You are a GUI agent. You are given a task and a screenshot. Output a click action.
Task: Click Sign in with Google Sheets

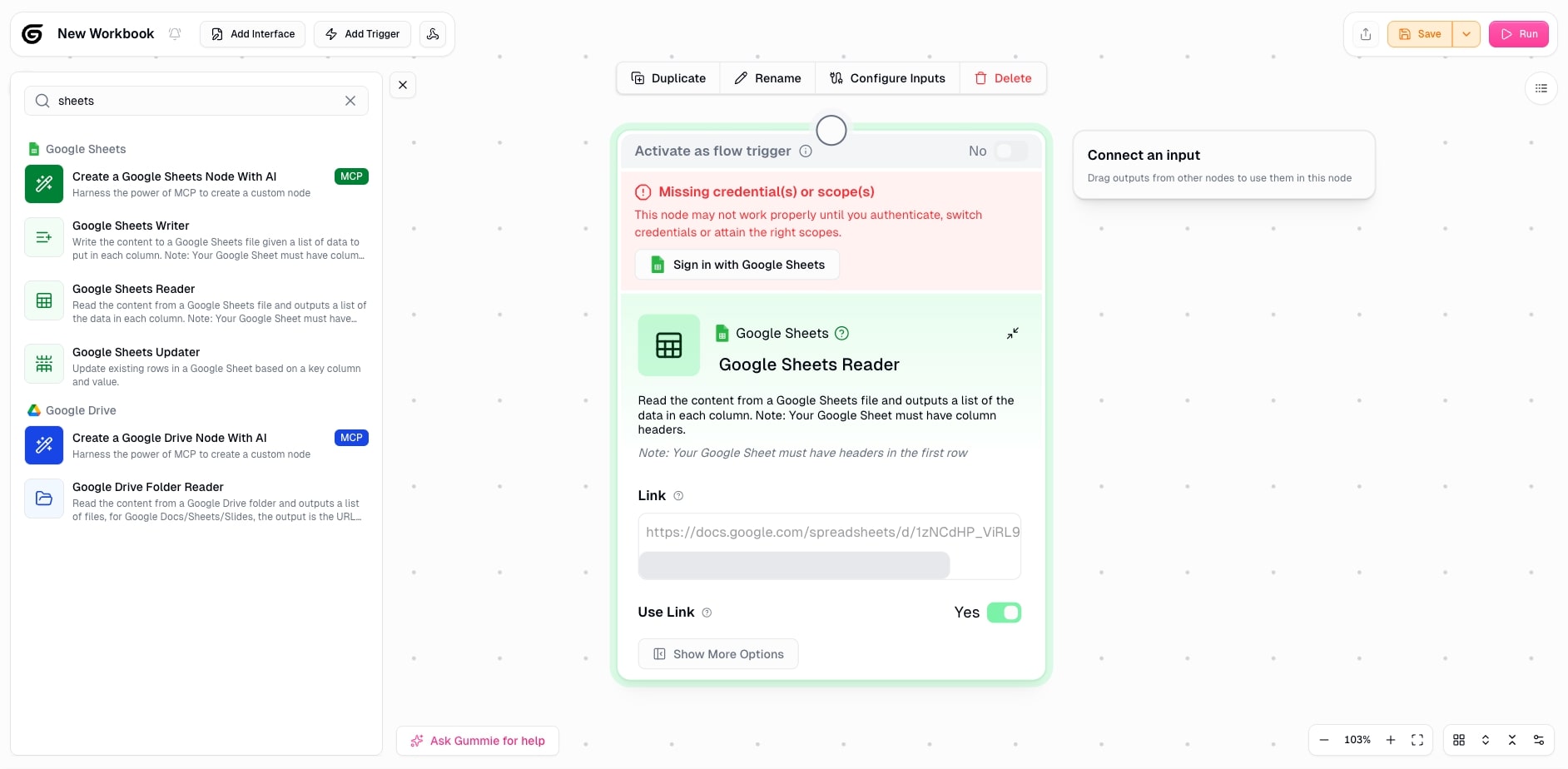[x=737, y=265]
